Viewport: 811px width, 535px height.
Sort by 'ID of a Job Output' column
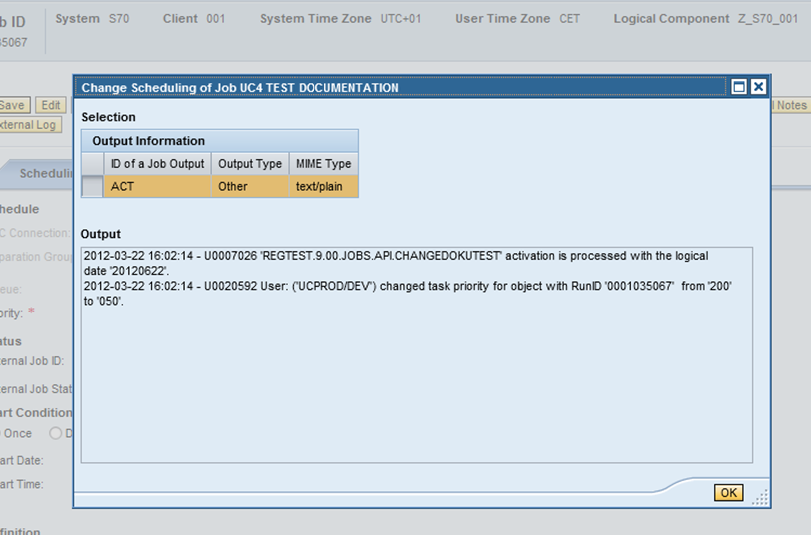pyautogui.click(x=157, y=163)
